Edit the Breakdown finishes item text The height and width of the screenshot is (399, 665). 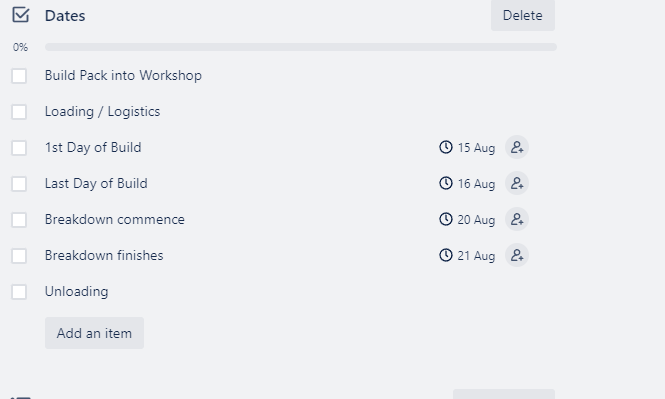(104, 255)
